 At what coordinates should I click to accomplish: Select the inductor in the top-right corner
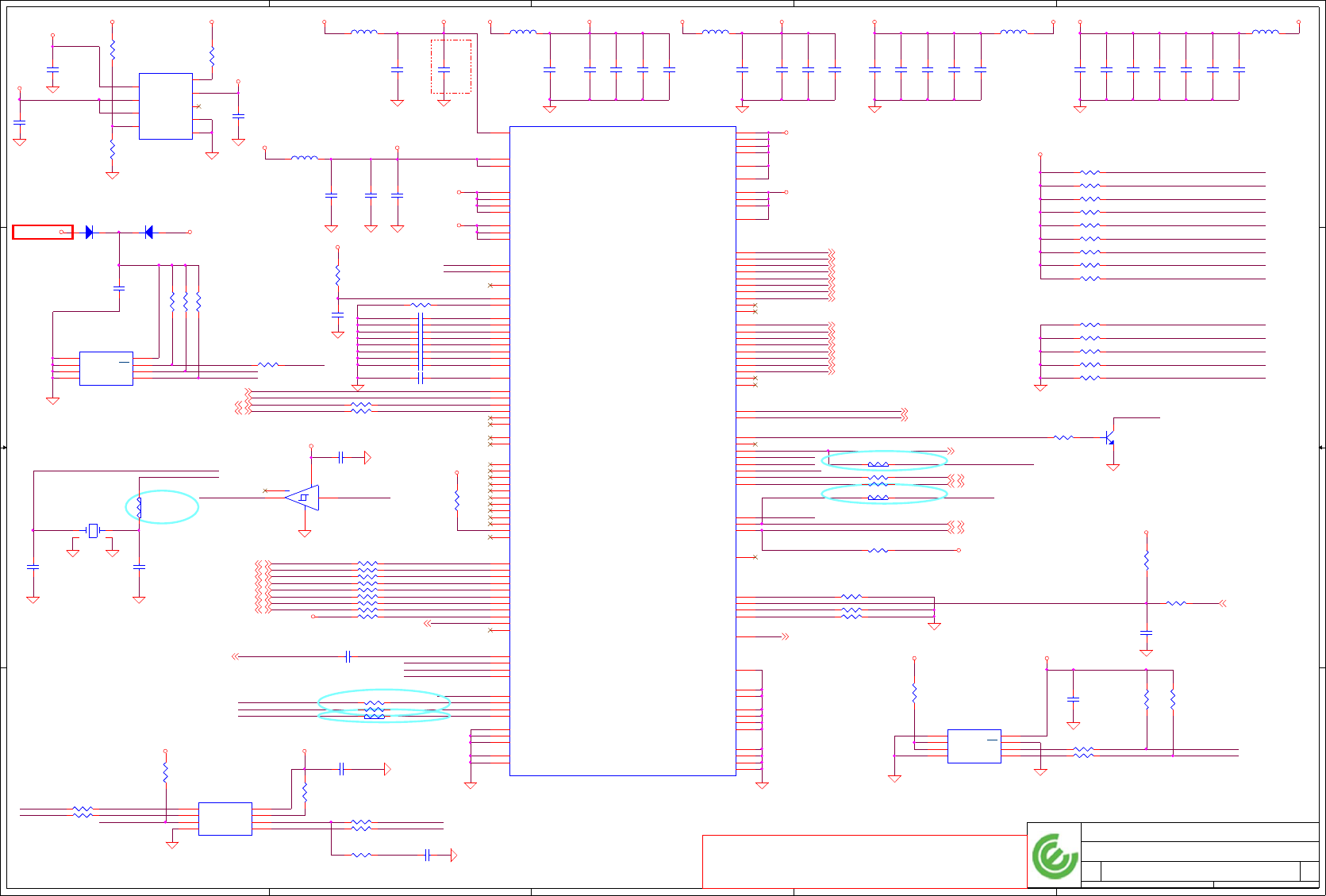1265,33
